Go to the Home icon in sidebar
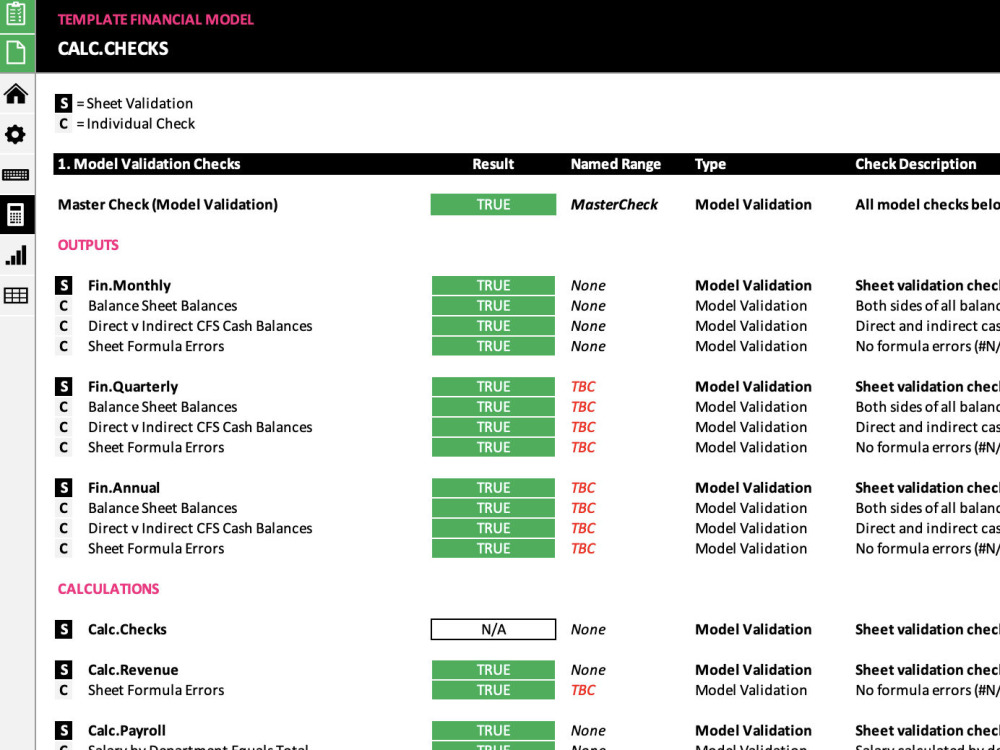This screenshot has width=1000, height=750. pos(16,94)
